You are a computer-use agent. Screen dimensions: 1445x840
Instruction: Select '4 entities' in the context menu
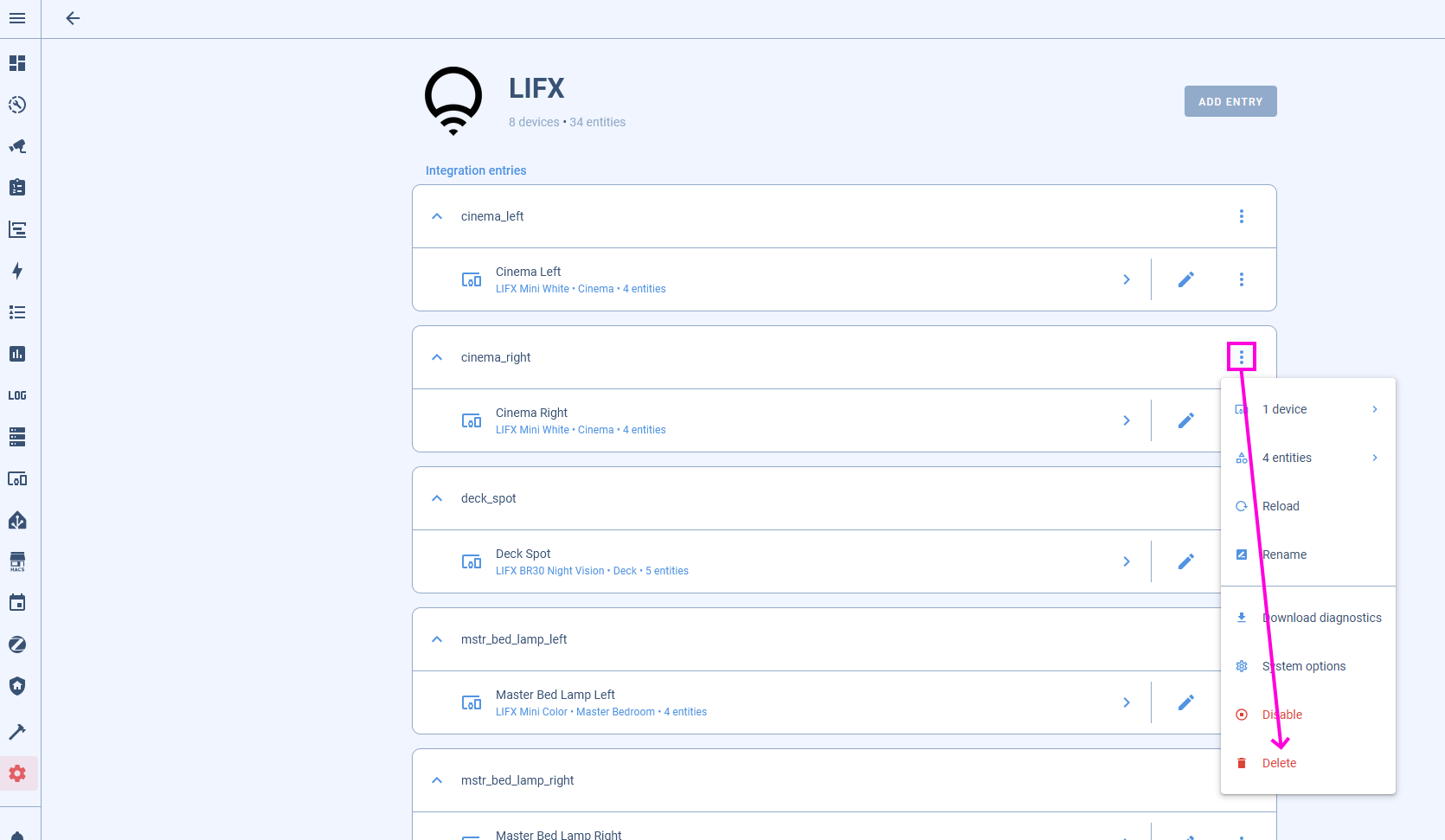click(x=1308, y=458)
